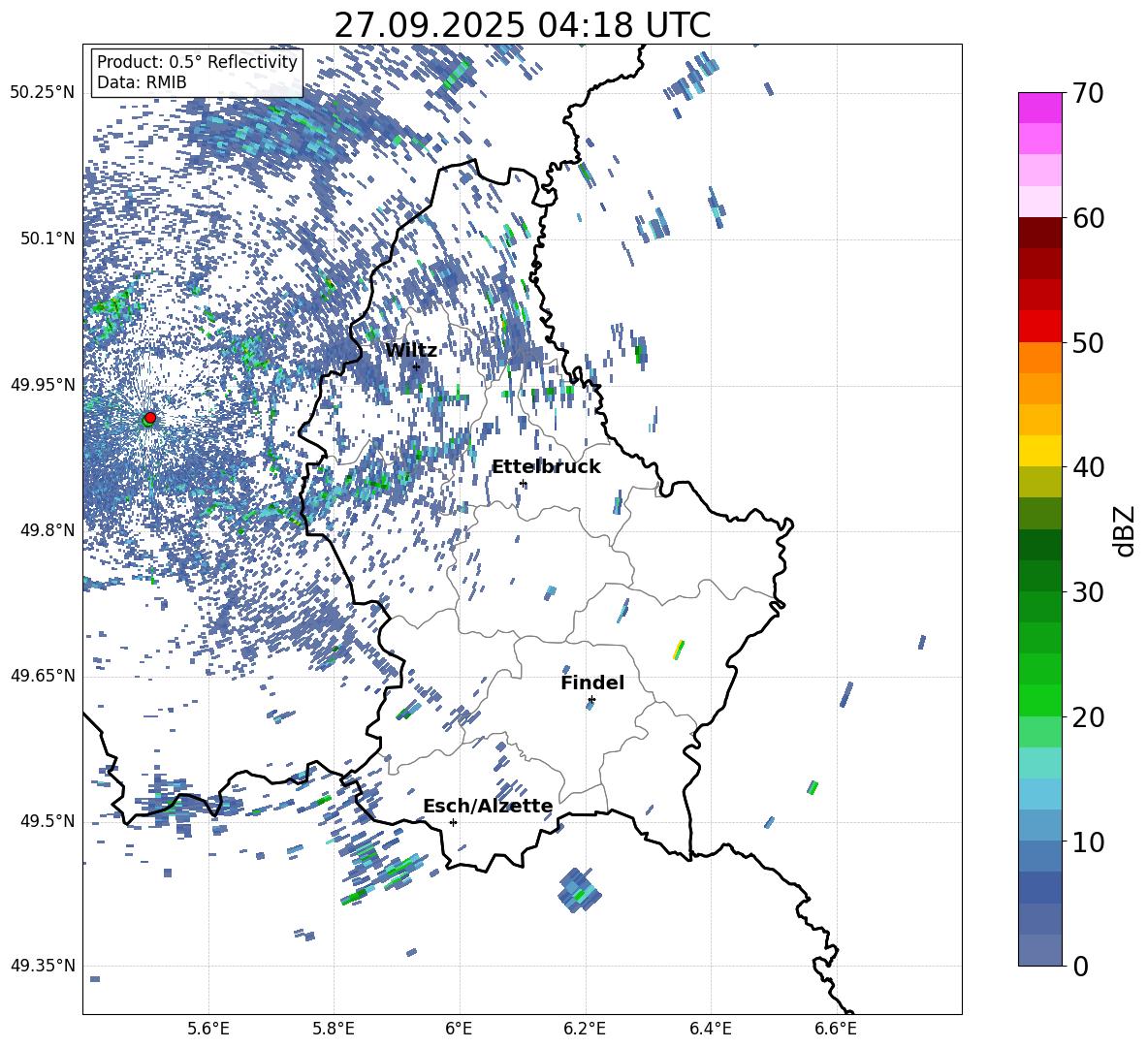Click the Data: RMIB source text
Screen dimensions: 1148x1048
[142, 82]
